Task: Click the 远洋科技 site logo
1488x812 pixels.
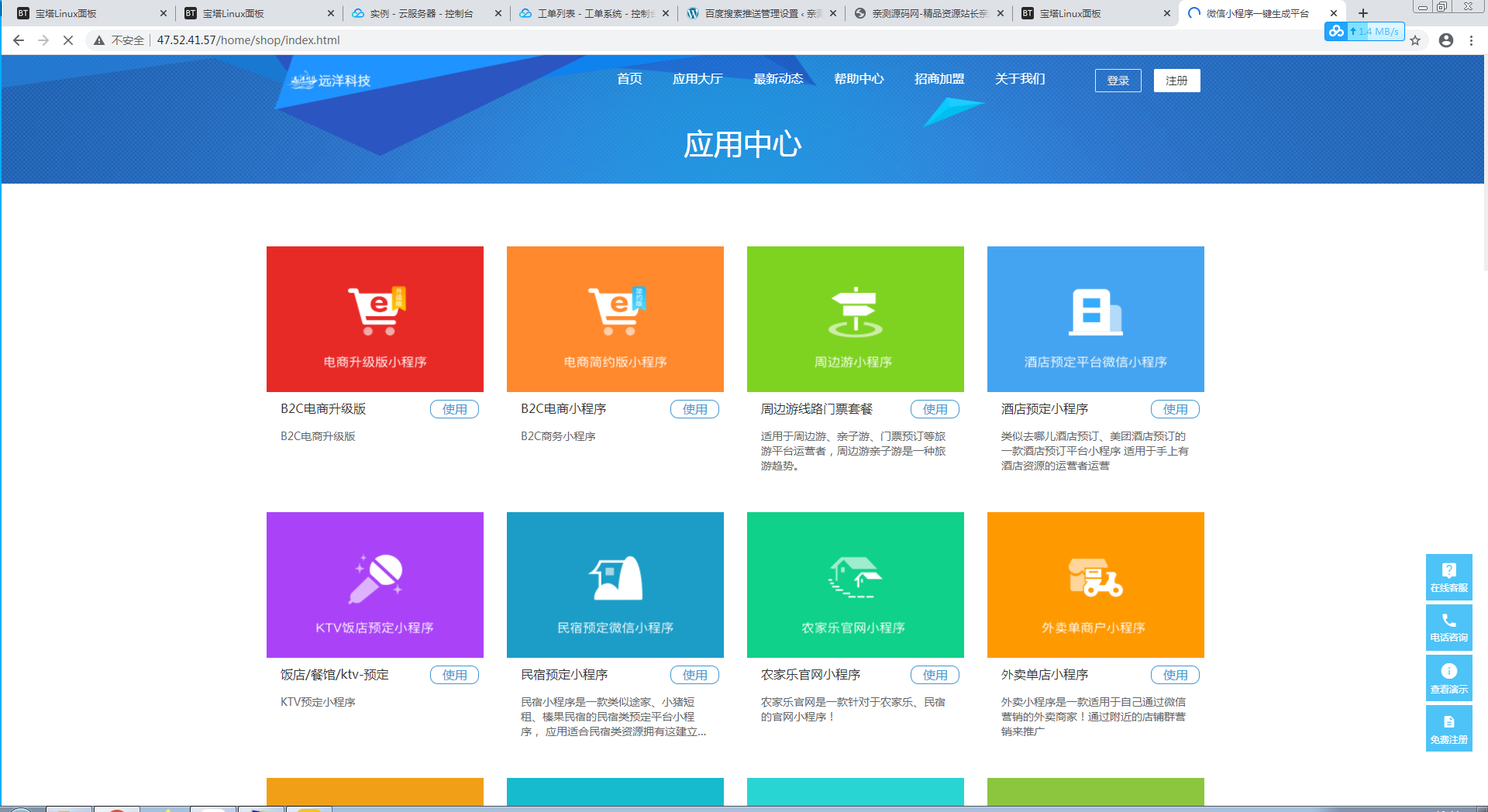Action: point(331,80)
